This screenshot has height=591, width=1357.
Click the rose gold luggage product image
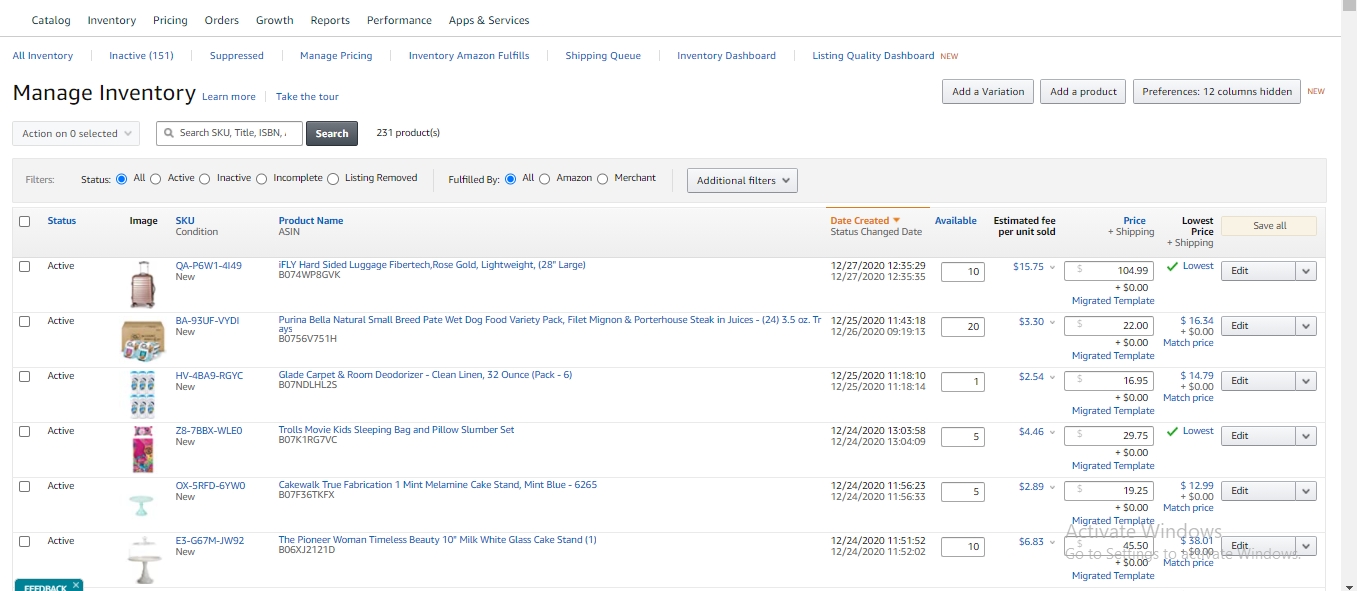[143, 284]
